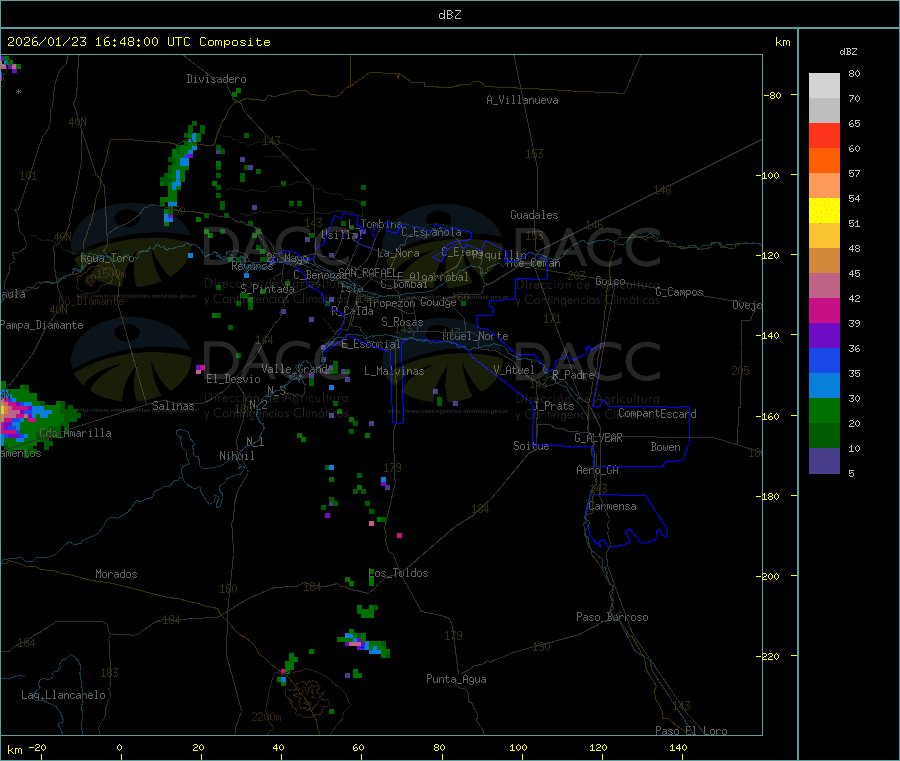Click the 'G_Campos' map label
The image size is (900, 761).
point(680,292)
